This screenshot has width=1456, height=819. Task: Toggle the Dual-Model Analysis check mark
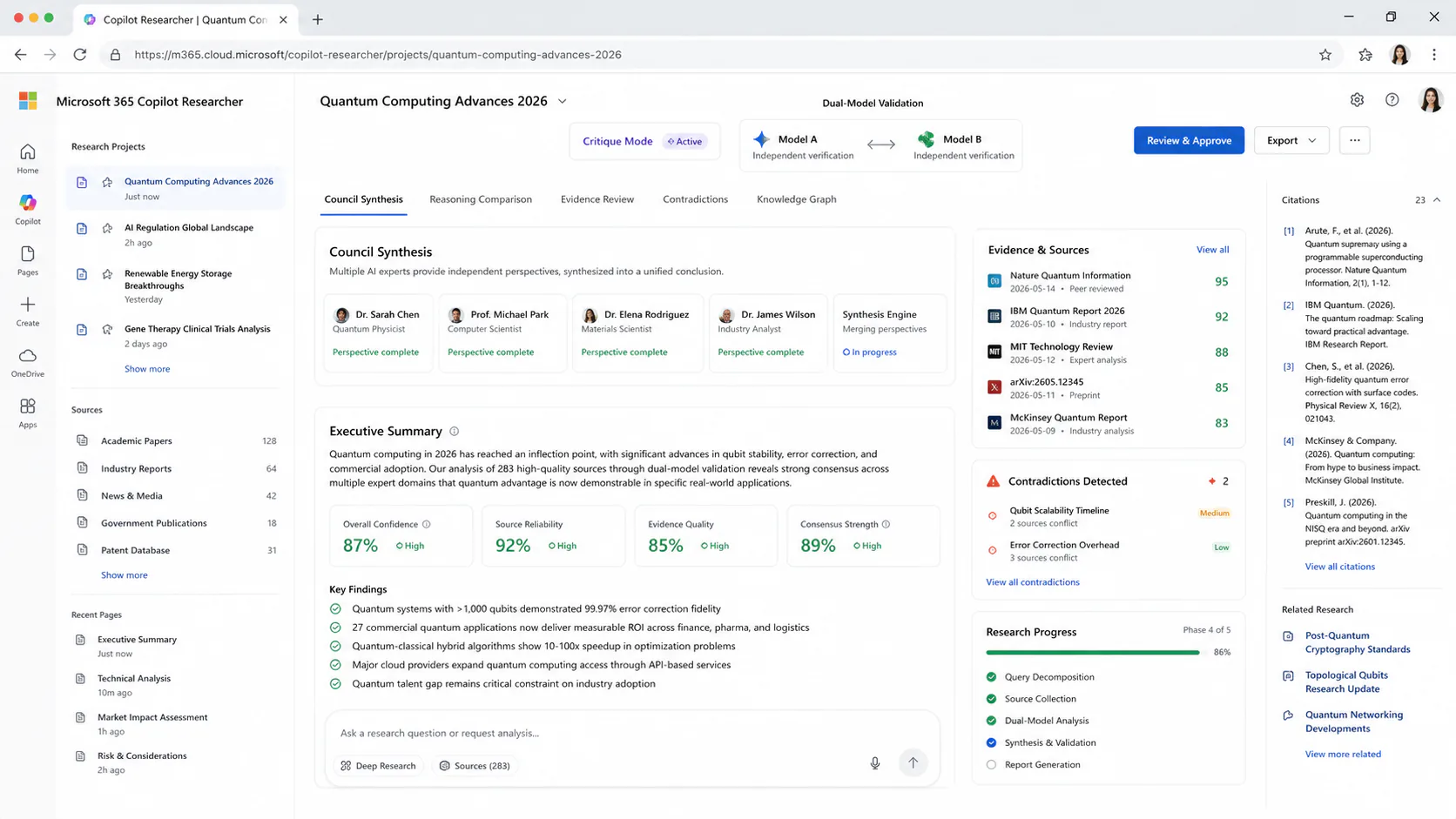(991, 721)
